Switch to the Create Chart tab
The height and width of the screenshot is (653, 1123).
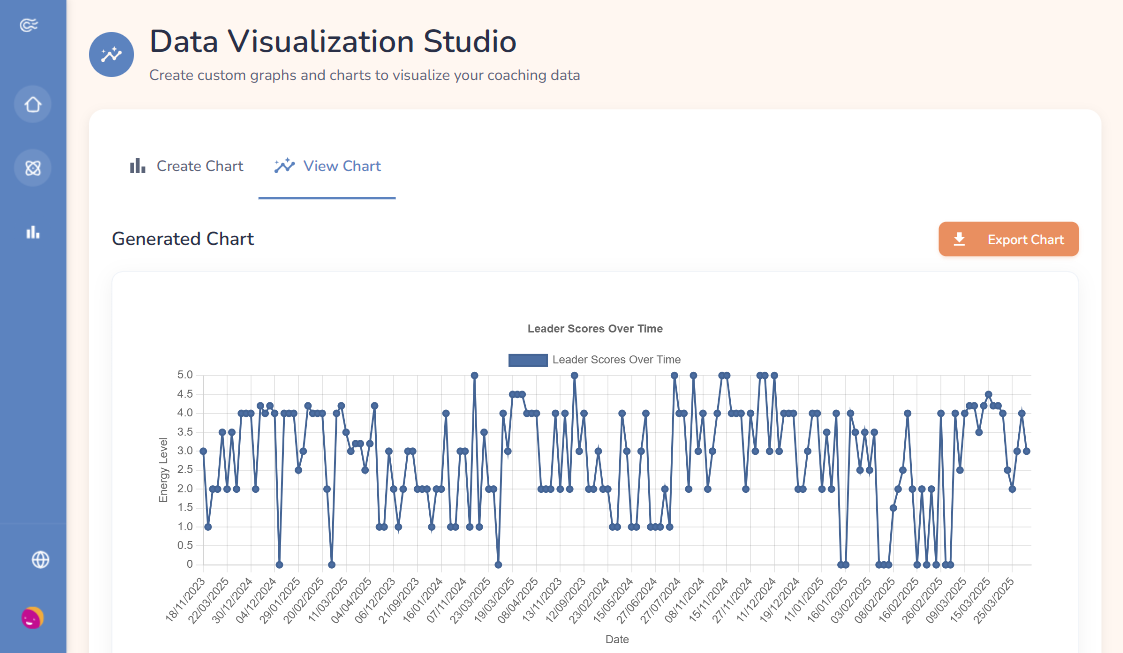point(186,166)
